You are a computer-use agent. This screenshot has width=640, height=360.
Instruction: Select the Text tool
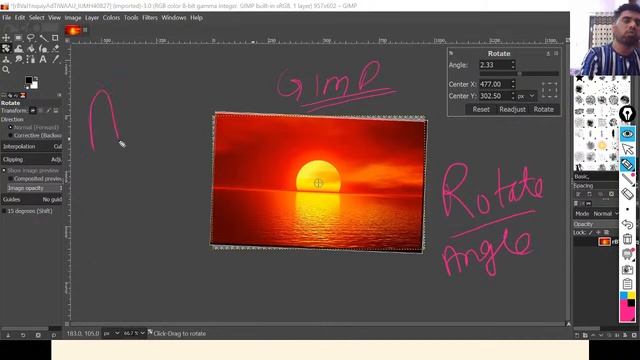point(43,60)
